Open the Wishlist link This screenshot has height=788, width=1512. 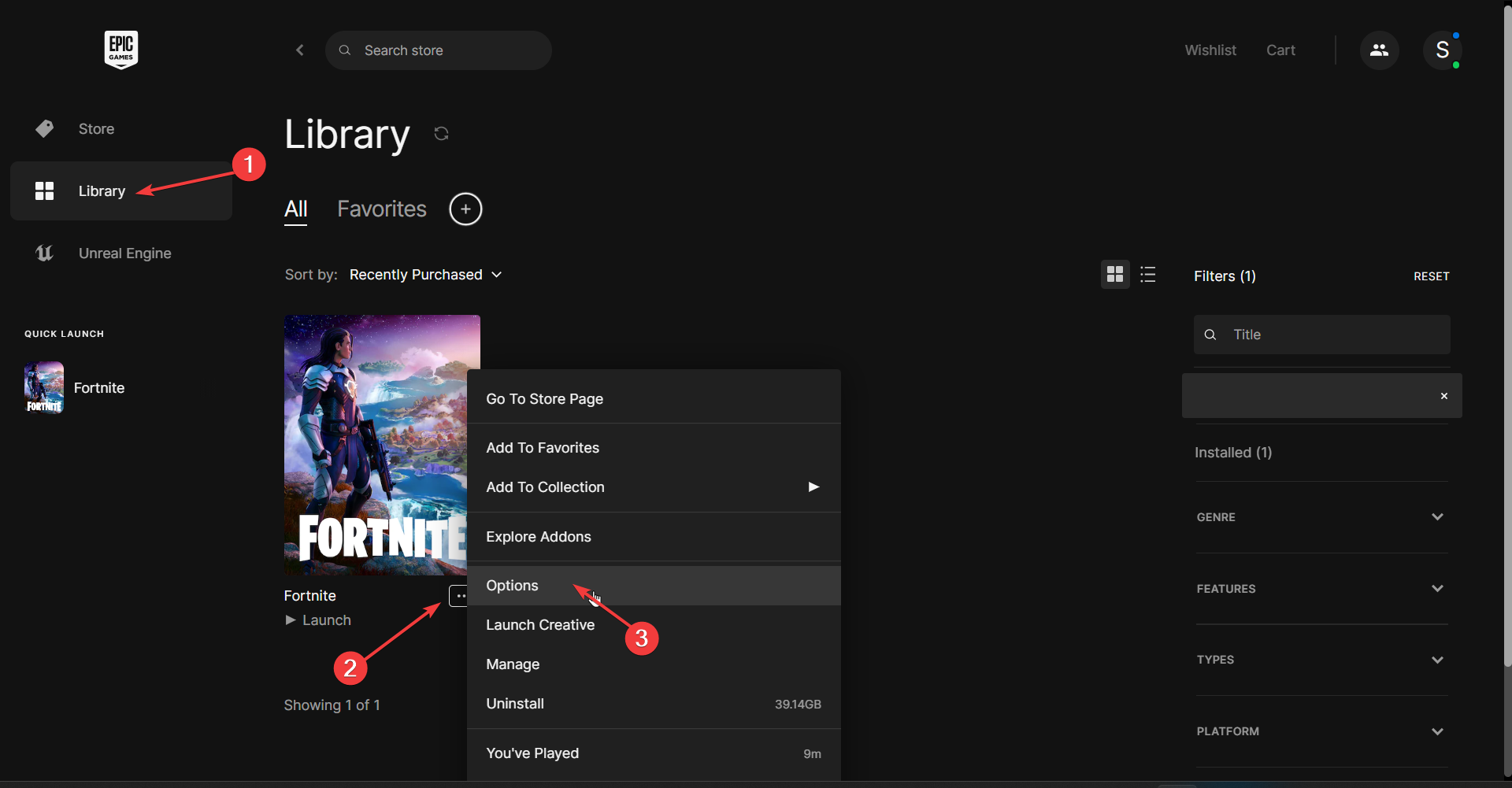click(x=1210, y=50)
